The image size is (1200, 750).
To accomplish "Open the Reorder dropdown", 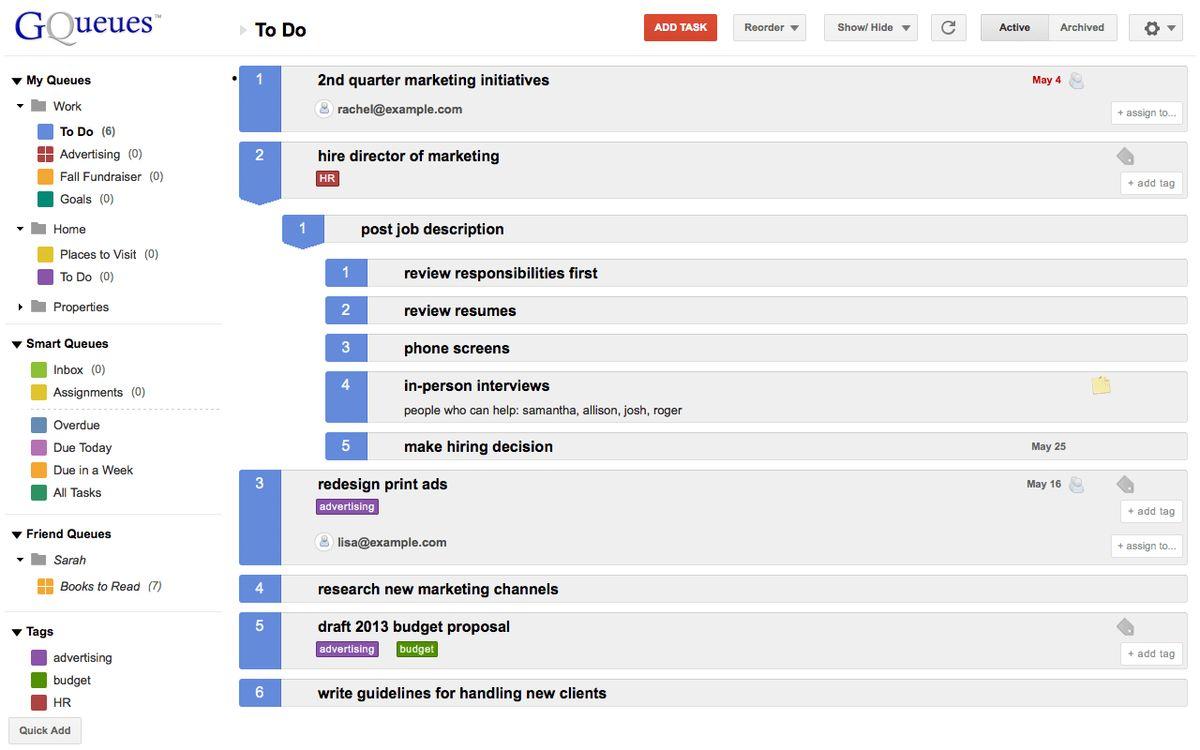I will pos(773,28).
